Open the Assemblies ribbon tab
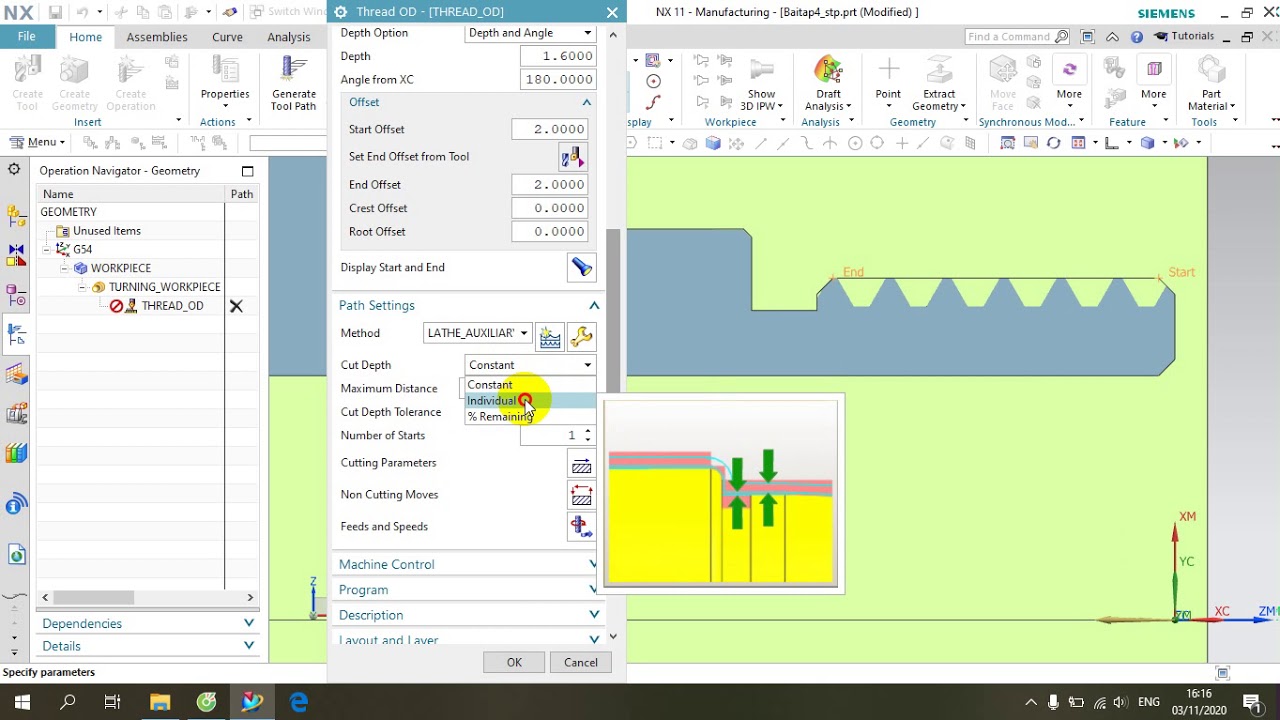The image size is (1280, 720). click(157, 37)
